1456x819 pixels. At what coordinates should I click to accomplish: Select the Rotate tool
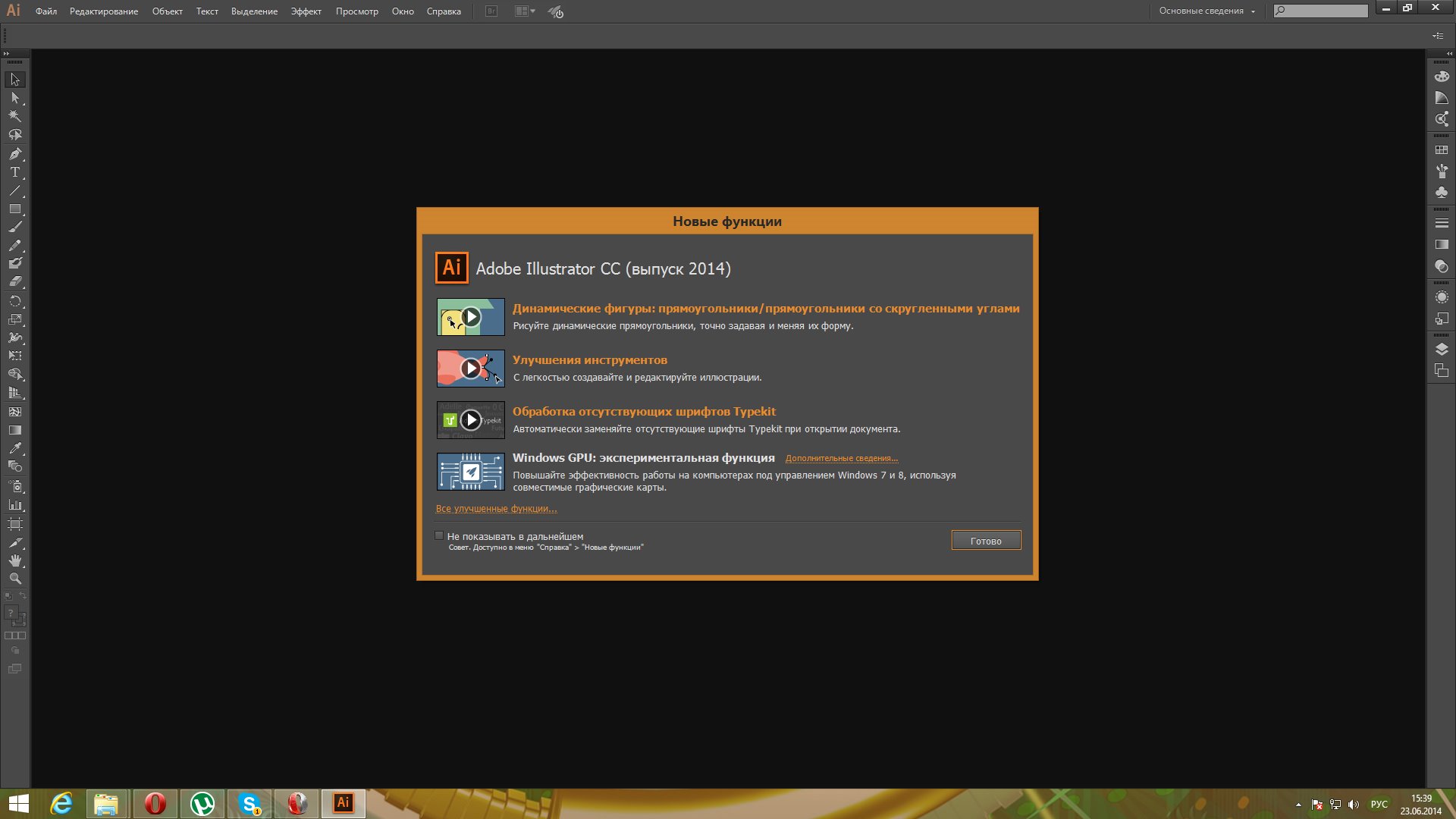click(x=15, y=301)
